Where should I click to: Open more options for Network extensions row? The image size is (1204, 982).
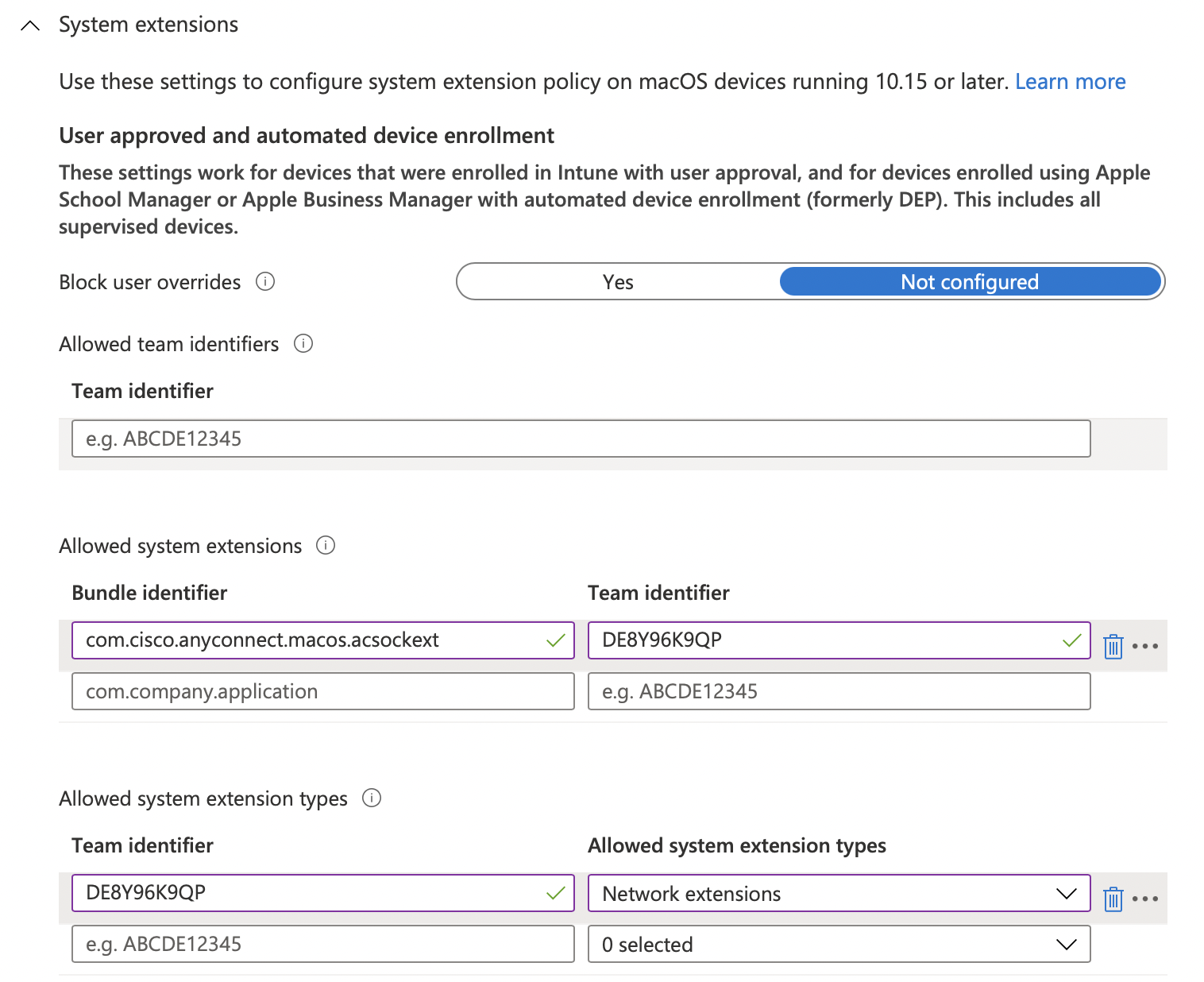click(1145, 899)
